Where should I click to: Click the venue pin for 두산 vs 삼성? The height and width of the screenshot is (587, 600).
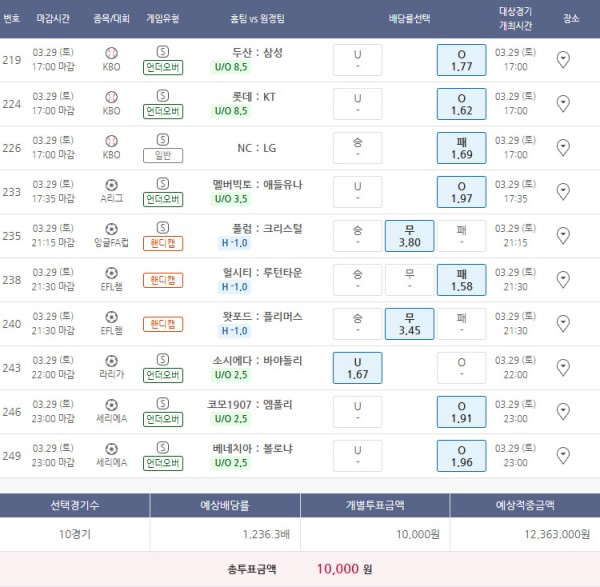point(562,59)
